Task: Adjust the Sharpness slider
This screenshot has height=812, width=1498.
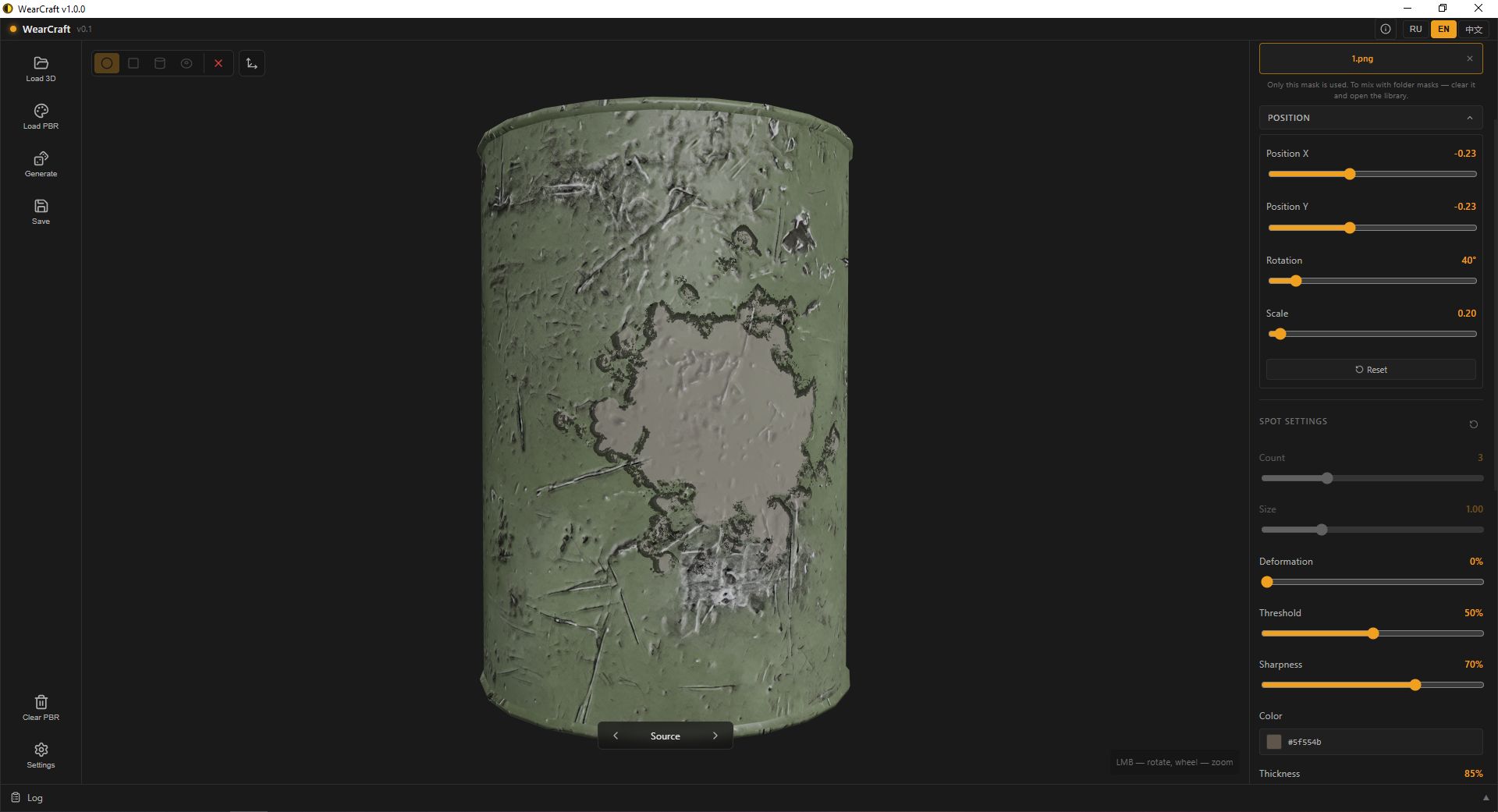Action: click(1372, 685)
